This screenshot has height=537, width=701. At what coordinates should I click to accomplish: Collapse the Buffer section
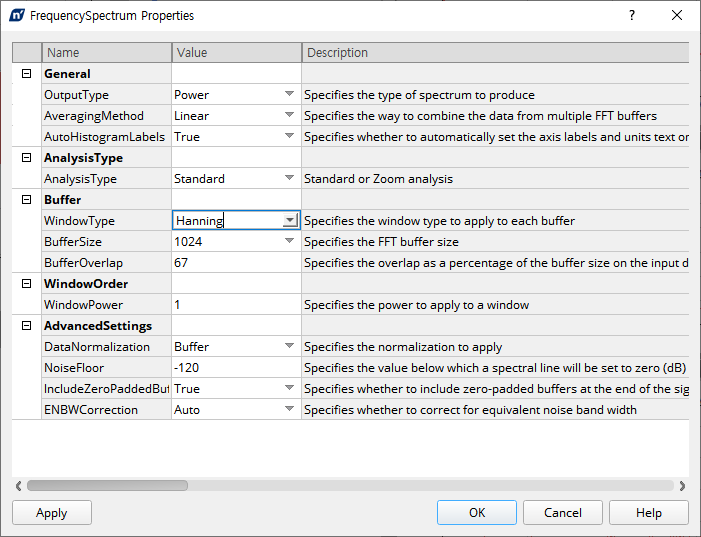tap(26, 199)
